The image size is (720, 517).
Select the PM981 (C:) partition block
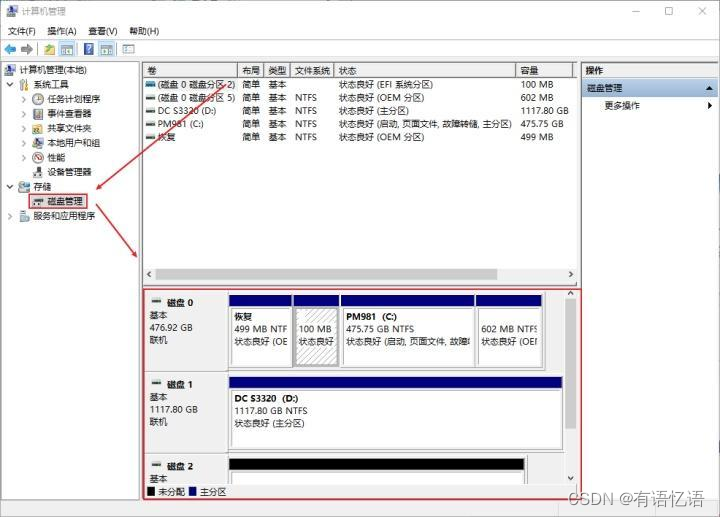(407, 331)
